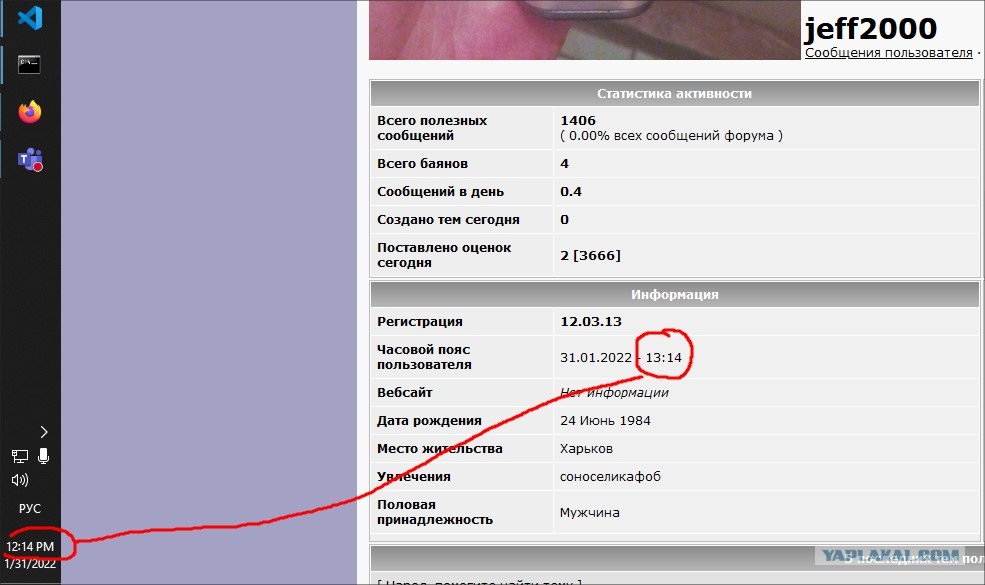Open the command prompt taskbar icon
985x585 pixels.
point(29,64)
